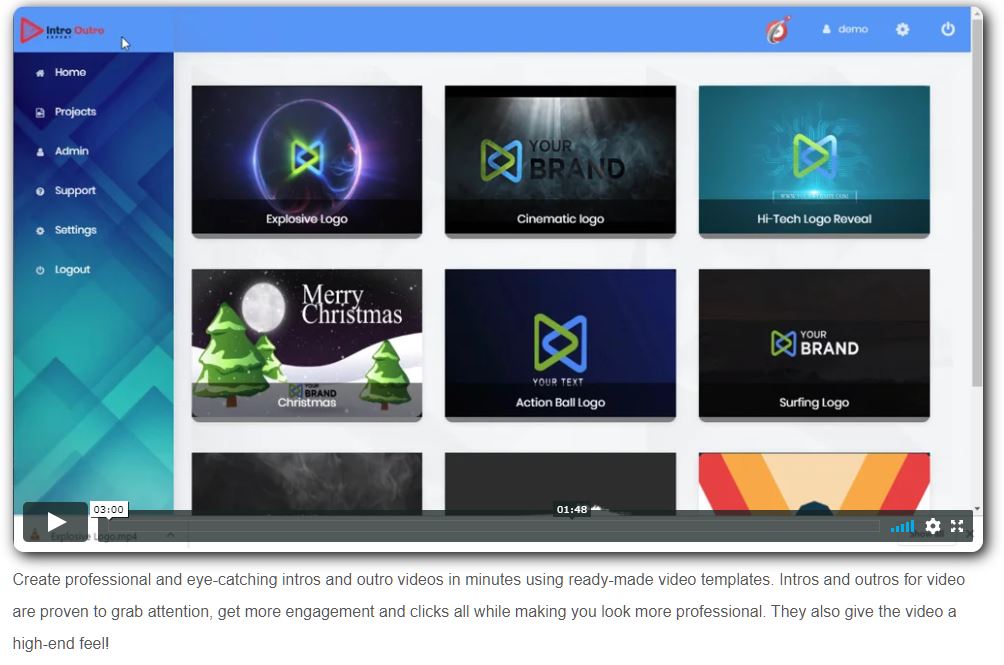Open the Support page from the sidebar
This screenshot has height=665, width=1004.
click(x=74, y=191)
